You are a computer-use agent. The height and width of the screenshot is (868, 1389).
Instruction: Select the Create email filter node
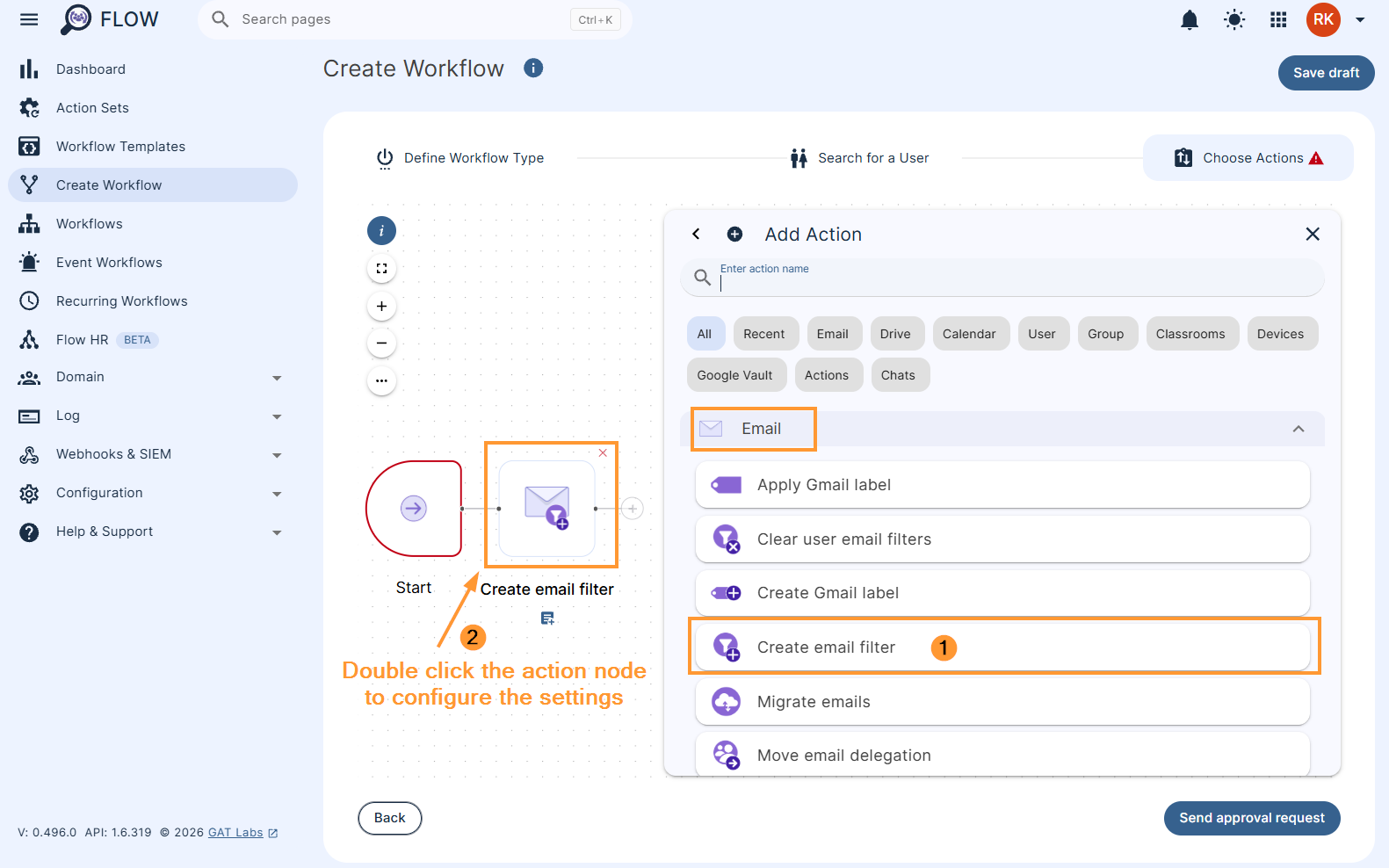click(x=547, y=509)
